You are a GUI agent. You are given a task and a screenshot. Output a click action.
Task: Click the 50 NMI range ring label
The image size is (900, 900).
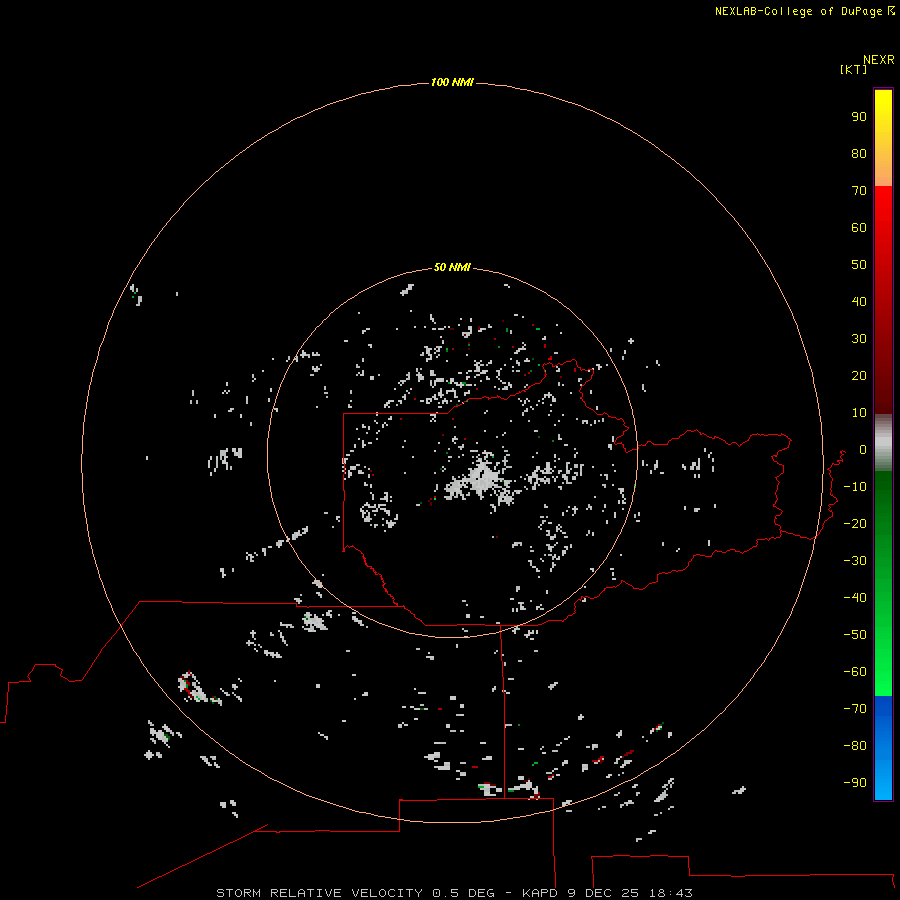(452, 267)
